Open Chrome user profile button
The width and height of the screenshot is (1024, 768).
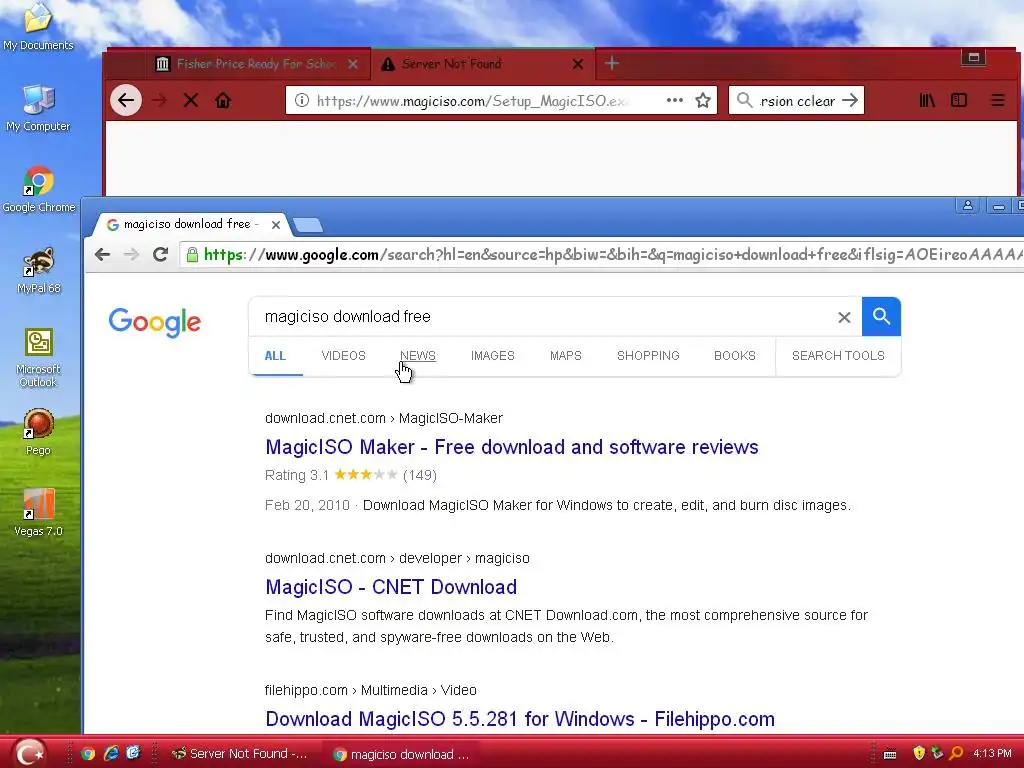click(x=967, y=206)
